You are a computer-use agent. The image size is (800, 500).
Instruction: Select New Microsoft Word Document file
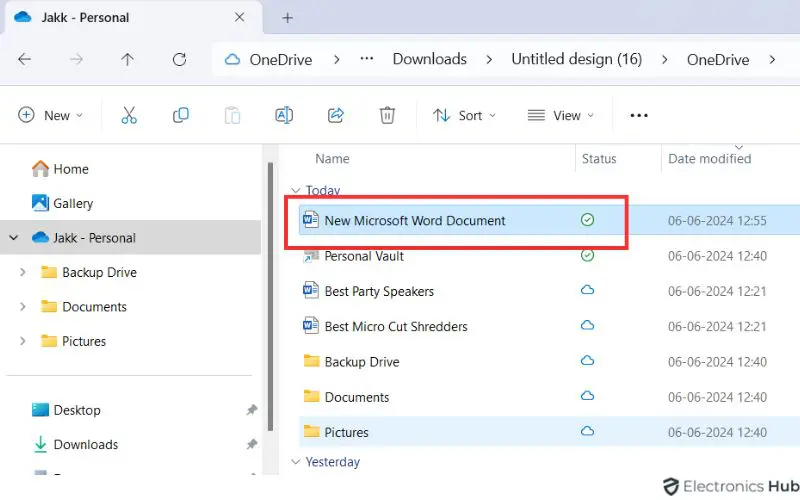click(x=415, y=220)
